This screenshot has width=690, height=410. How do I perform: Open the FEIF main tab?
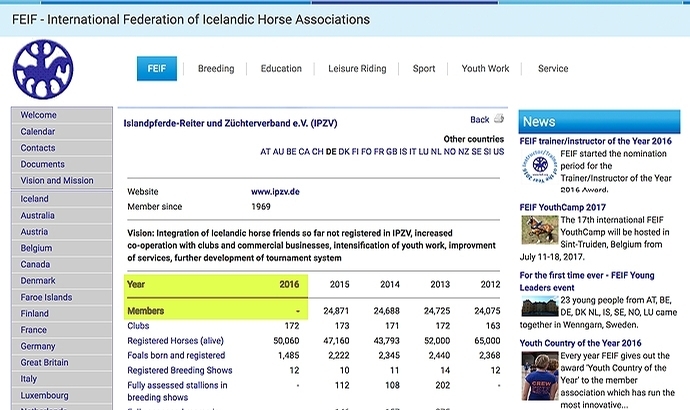[x=157, y=69]
